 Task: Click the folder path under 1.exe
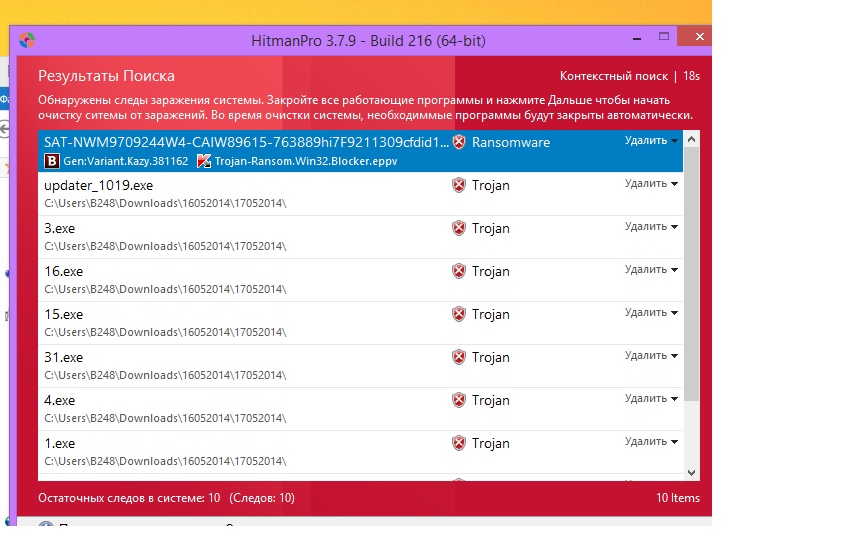tap(165, 461)
